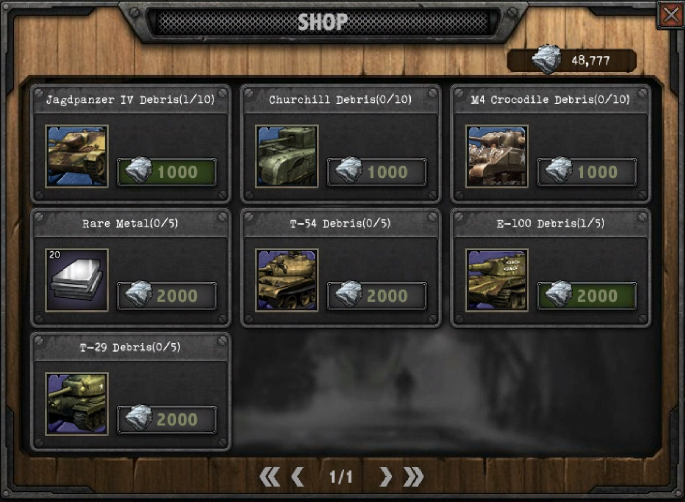Go to the previous shop page
Image resolution: width=685 pixels, height=502 pixels.
click(298, 477)
